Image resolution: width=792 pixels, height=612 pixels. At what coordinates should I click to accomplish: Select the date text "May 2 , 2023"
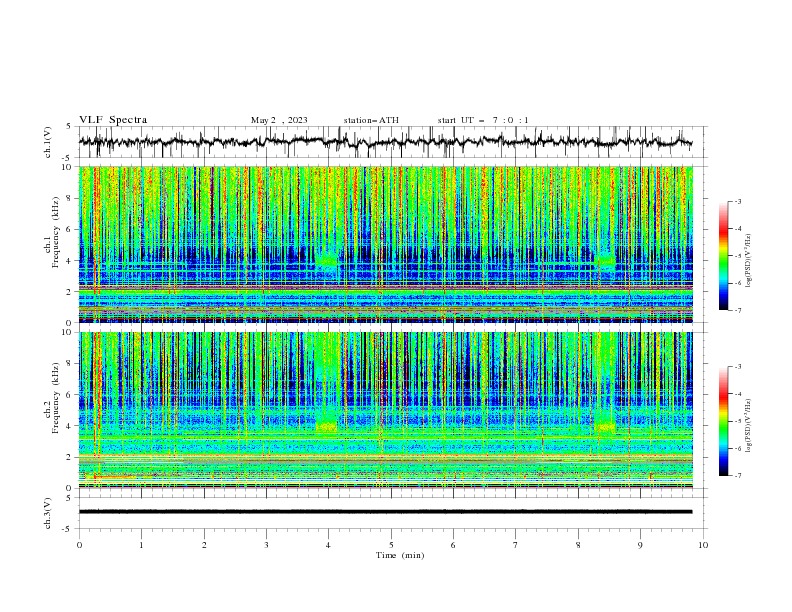(x=279, y=120)
